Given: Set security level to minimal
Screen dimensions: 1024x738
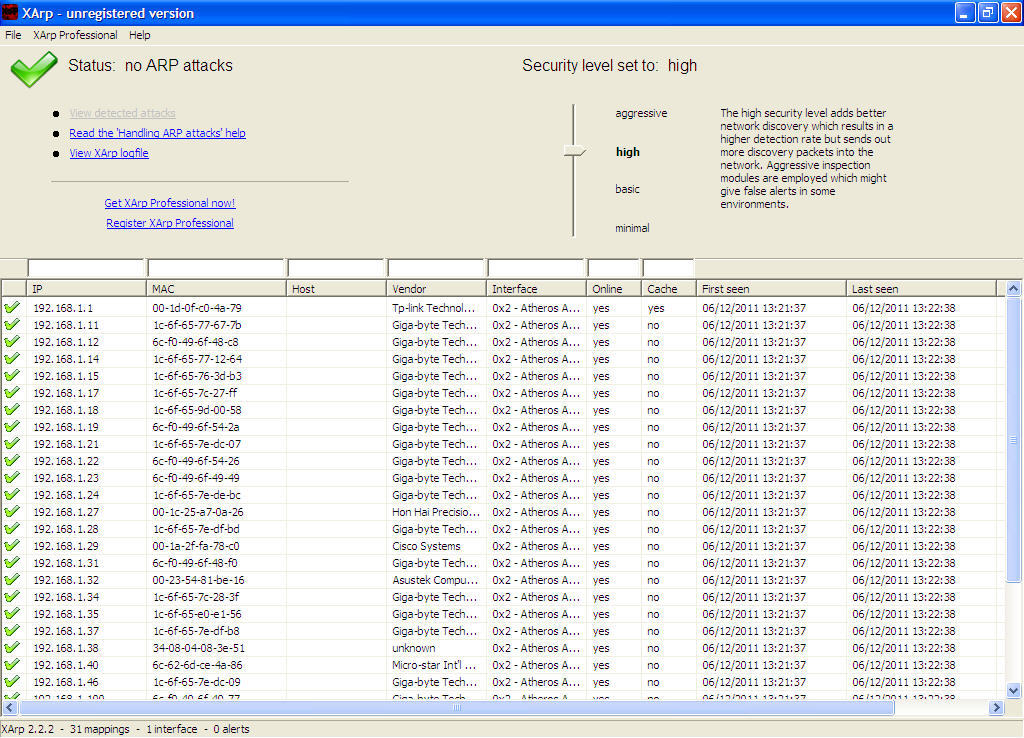Looking at the screenshot, I should (632, 228).
